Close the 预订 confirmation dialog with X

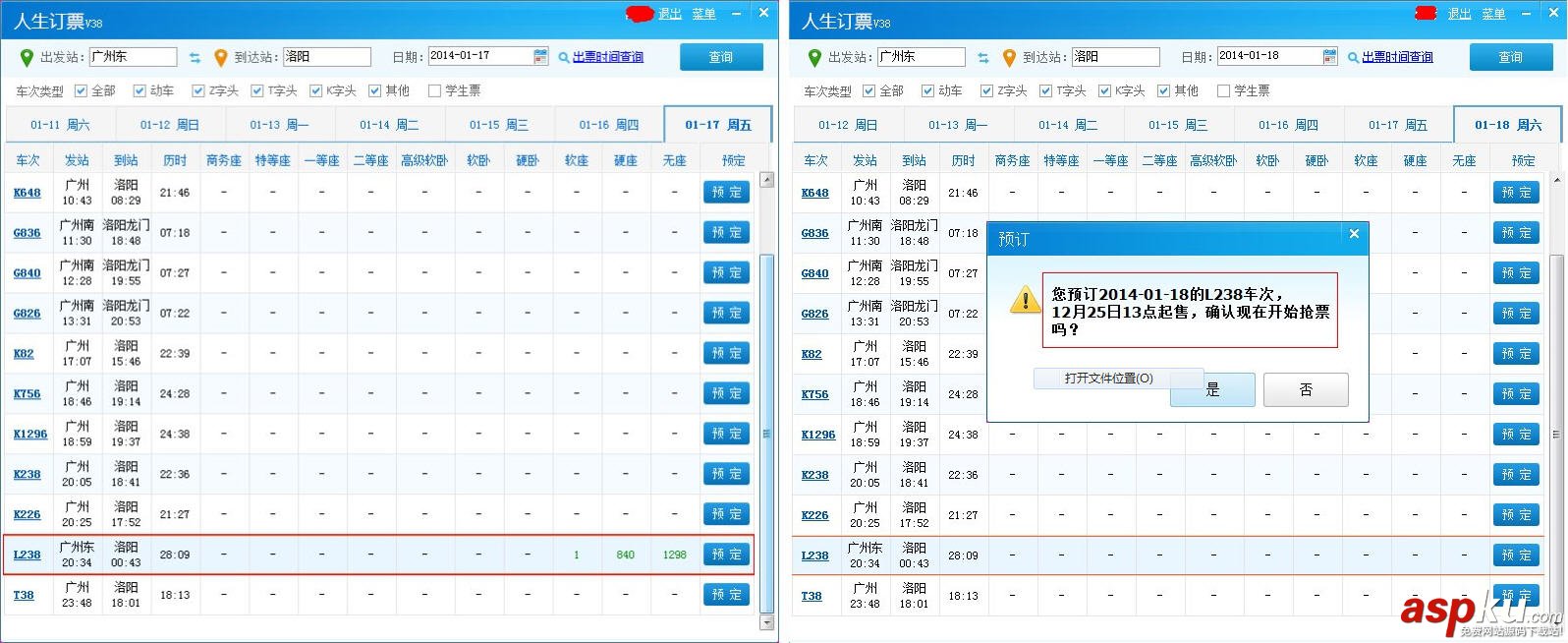(1354, 234)
